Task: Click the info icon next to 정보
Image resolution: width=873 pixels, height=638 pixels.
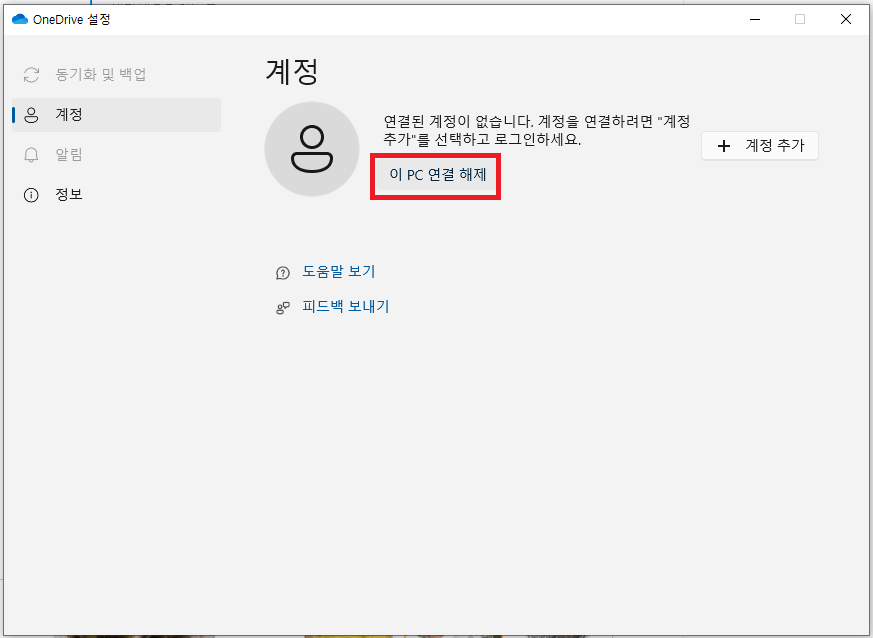Action: [31, 194]
